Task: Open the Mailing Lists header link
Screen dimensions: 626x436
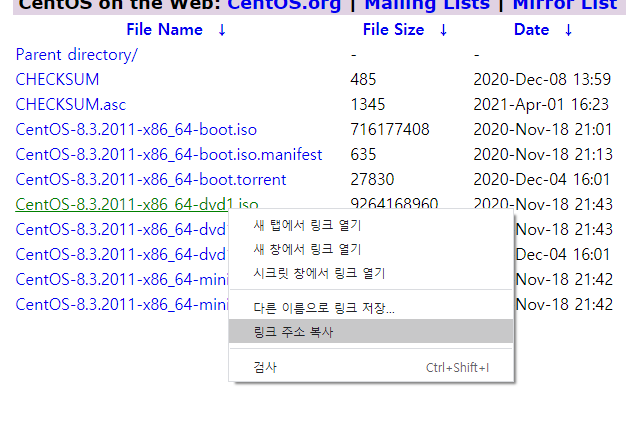Action: 427,6
